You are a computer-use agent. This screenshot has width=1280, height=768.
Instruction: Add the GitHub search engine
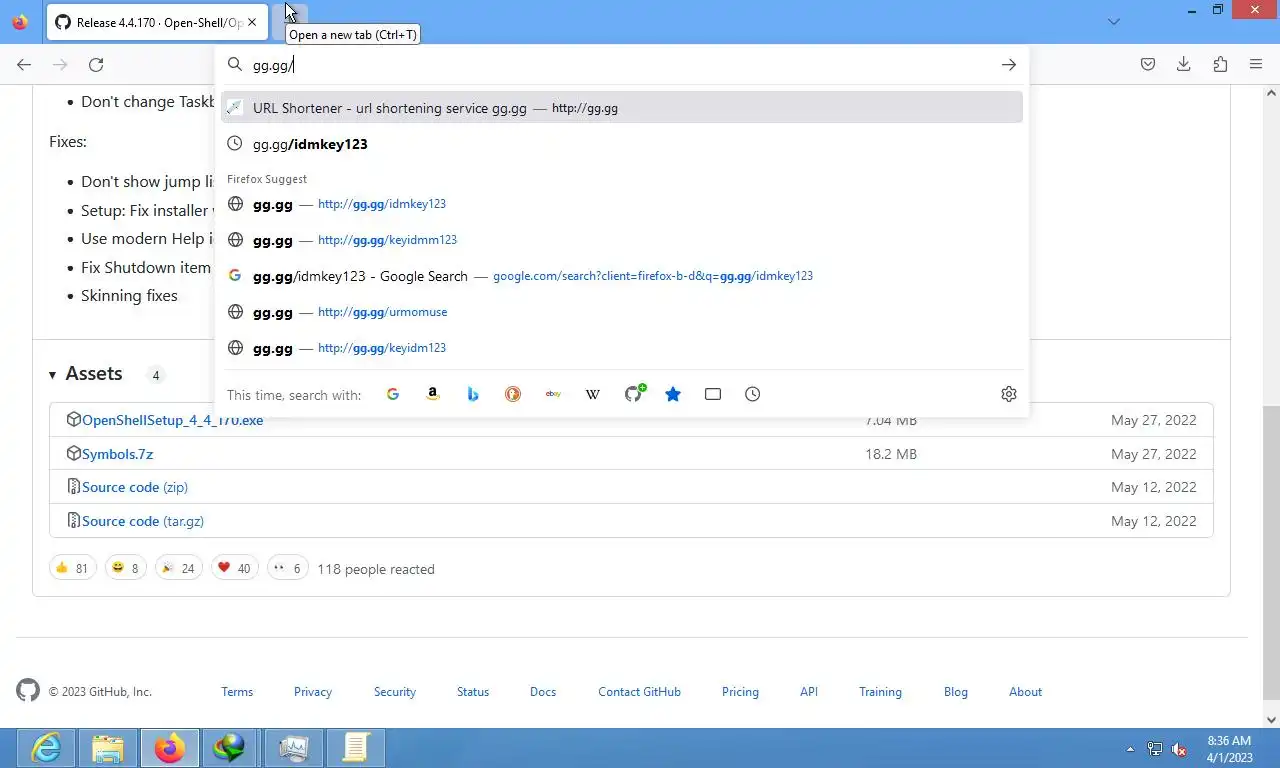tap(634, 394)
